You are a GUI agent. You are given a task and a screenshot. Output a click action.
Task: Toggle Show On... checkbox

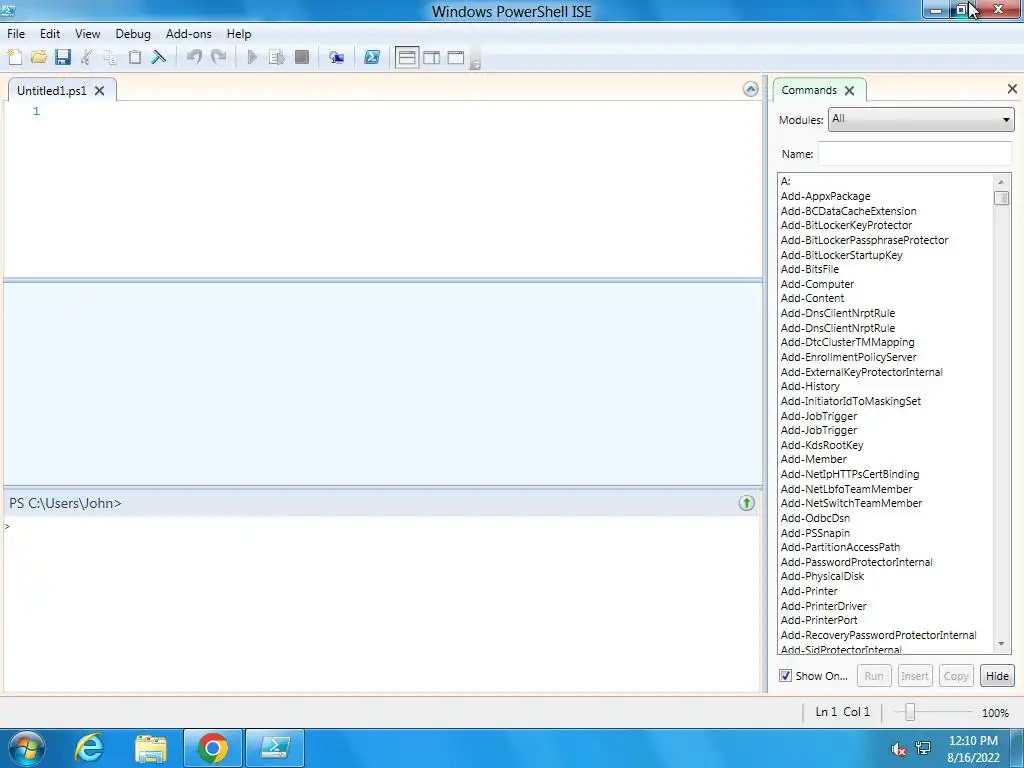pos(786,676)
